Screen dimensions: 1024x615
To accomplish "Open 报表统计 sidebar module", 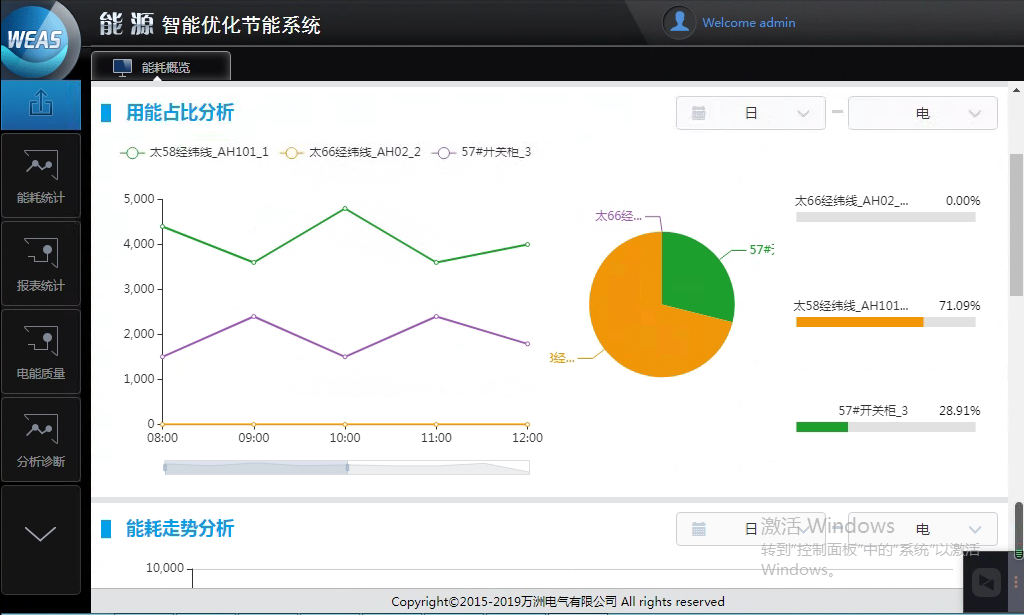I will [x=41, y=263].
